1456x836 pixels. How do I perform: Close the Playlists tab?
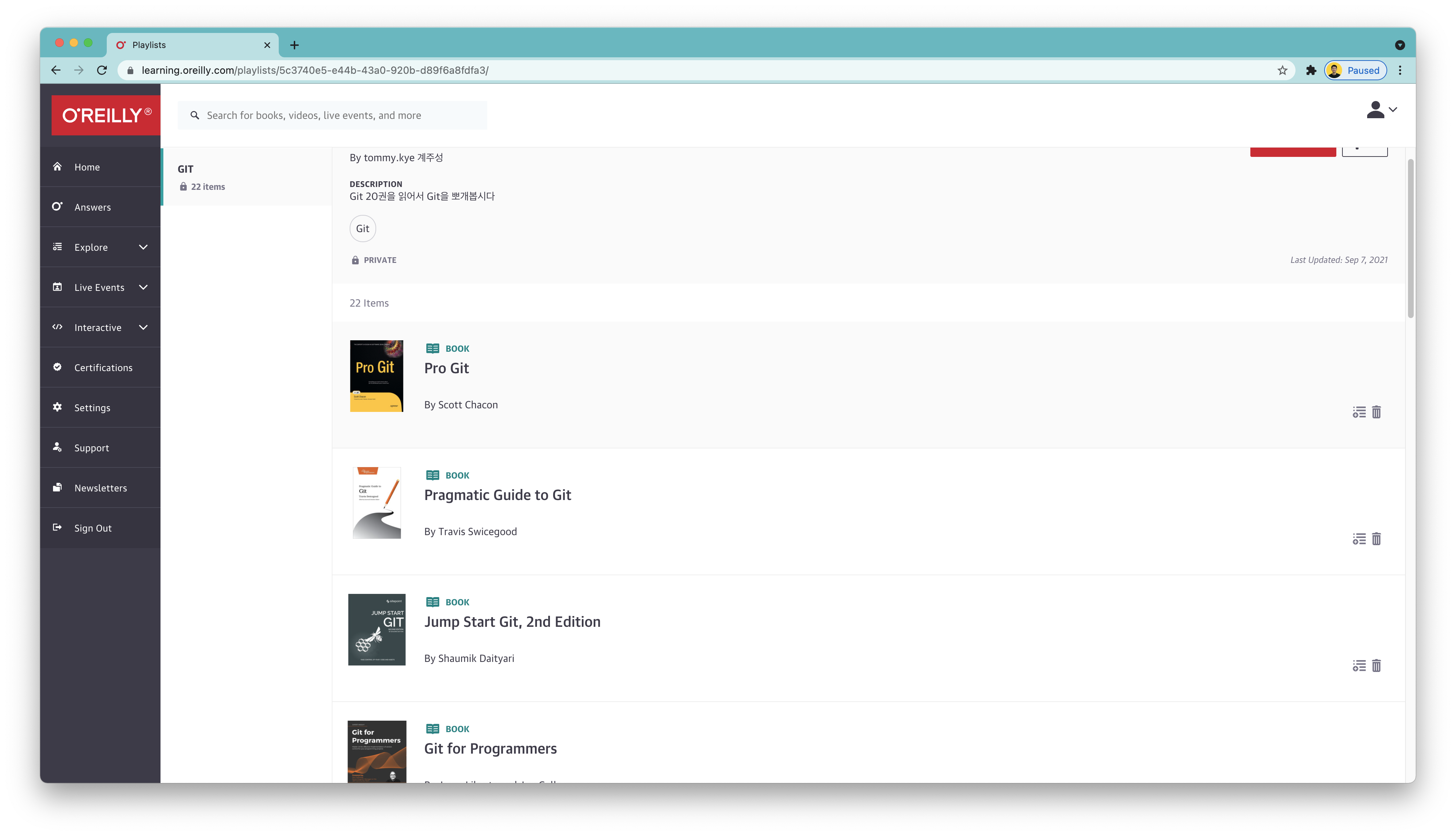tap(267, 45)
